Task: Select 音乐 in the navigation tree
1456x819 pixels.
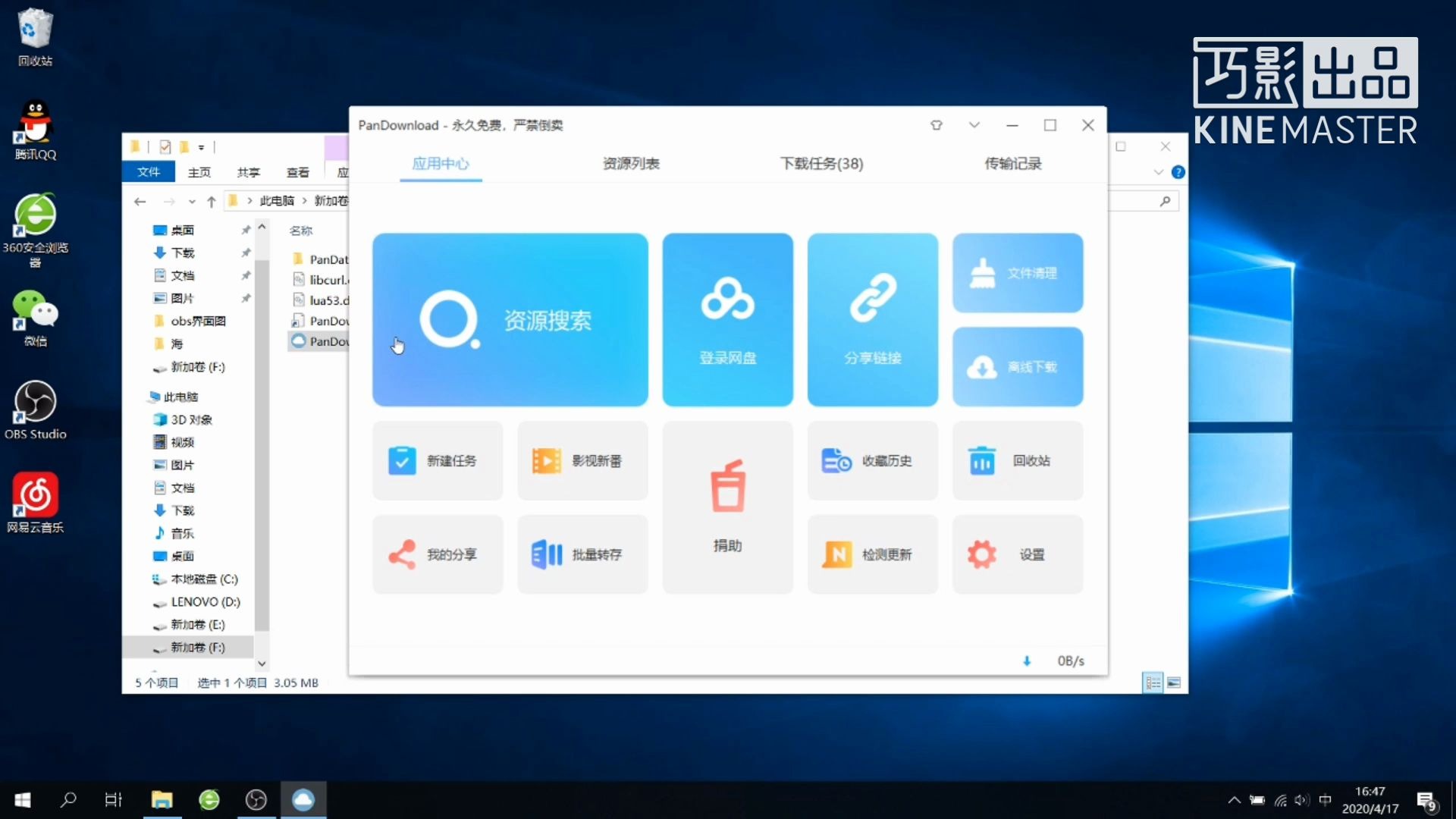Action: [182, 533]
